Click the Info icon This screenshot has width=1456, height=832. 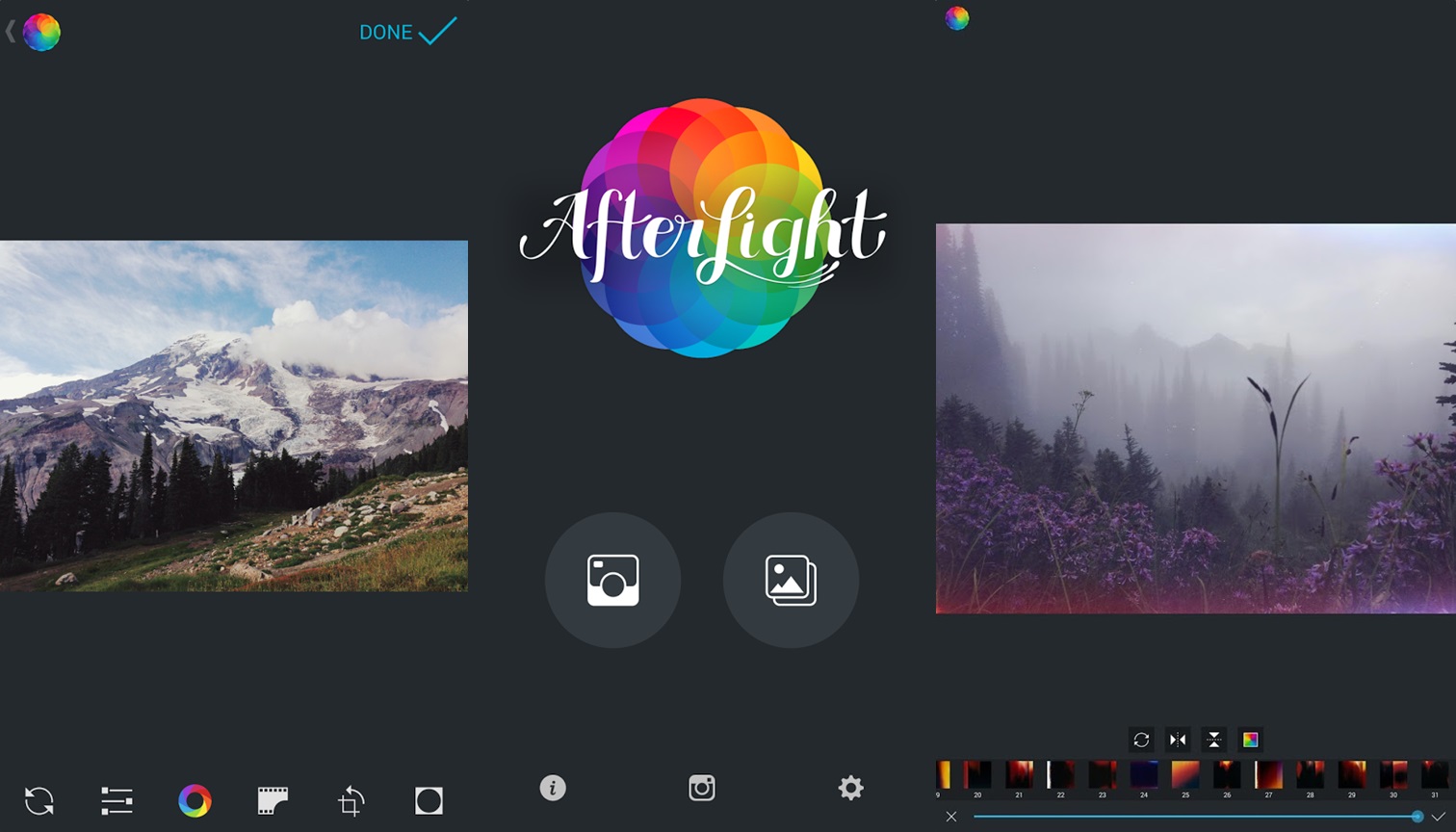(552, 788)
